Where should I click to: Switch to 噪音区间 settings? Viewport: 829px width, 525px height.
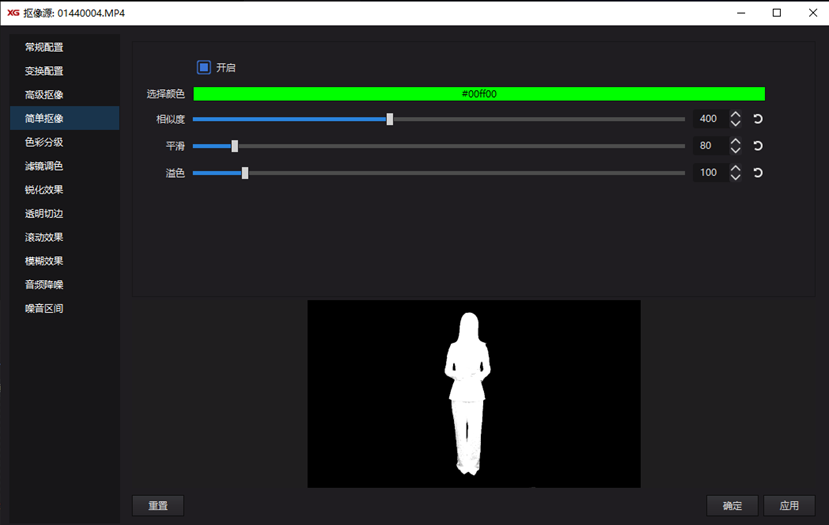coord(65,308)
